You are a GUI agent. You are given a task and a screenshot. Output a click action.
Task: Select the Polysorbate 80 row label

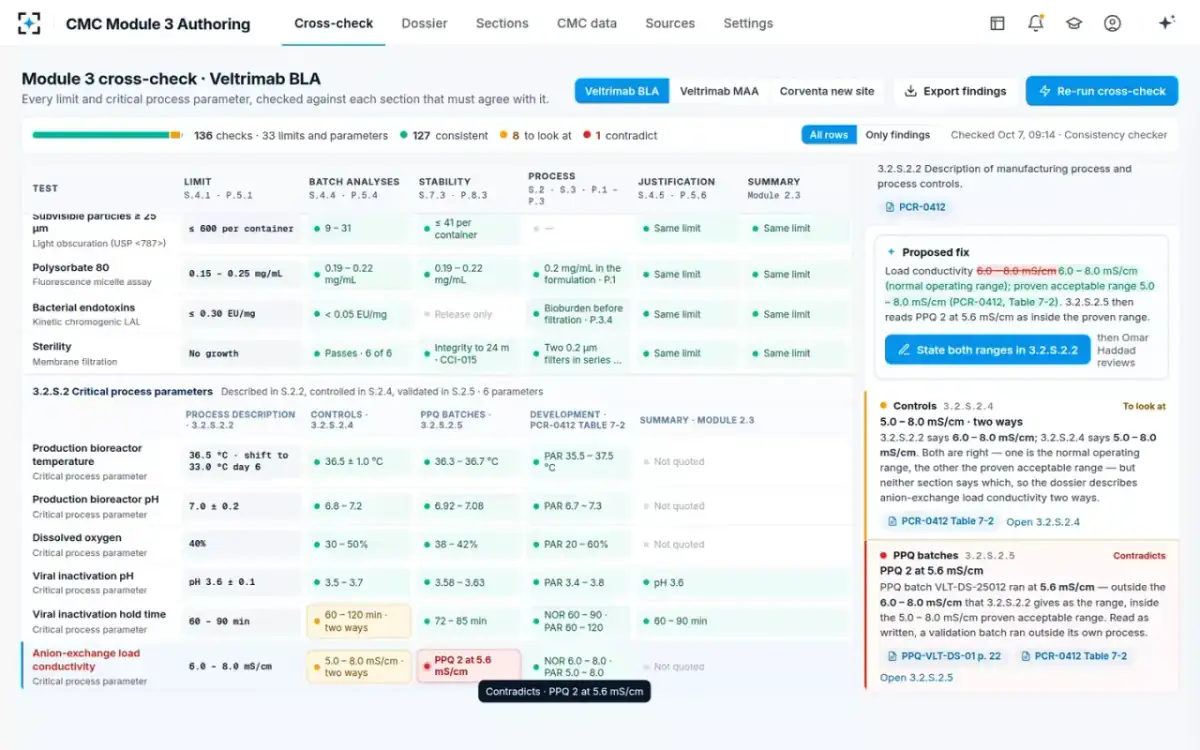(71, 268)
